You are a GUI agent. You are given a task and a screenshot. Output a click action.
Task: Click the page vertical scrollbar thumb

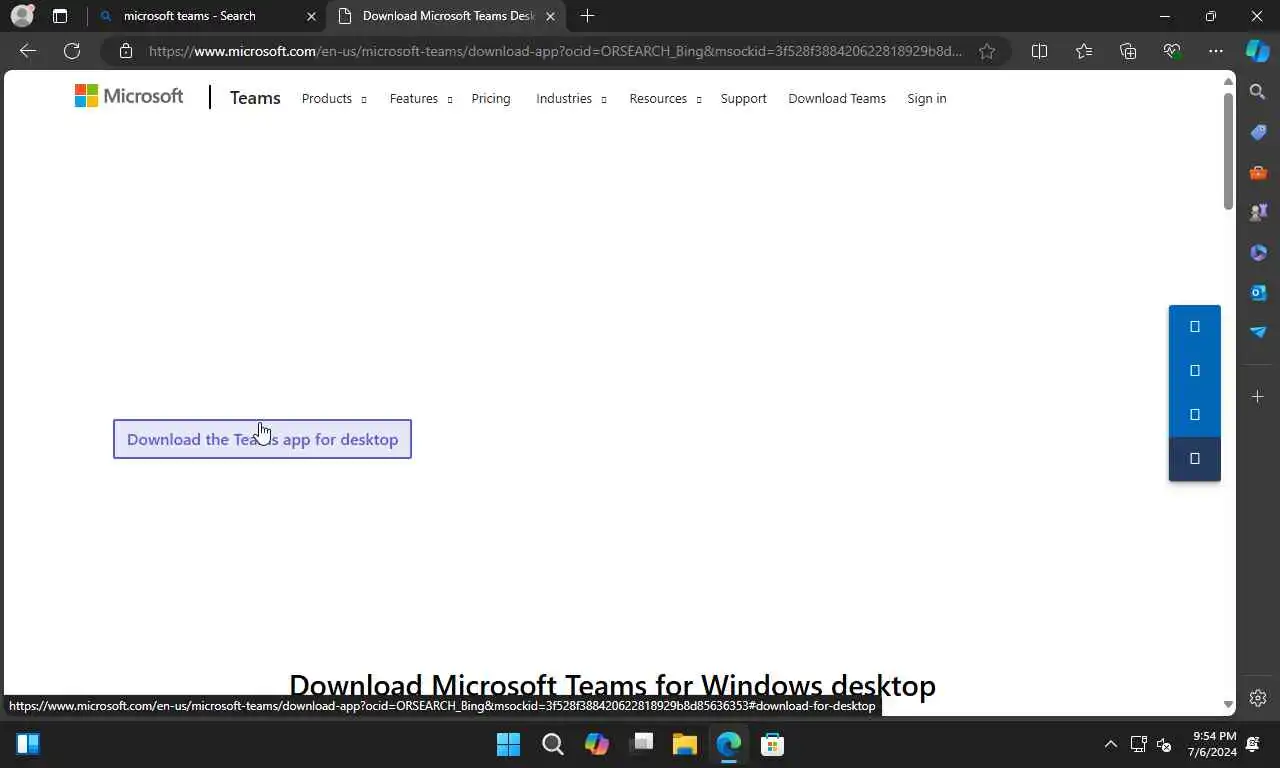click(1228, 151)
